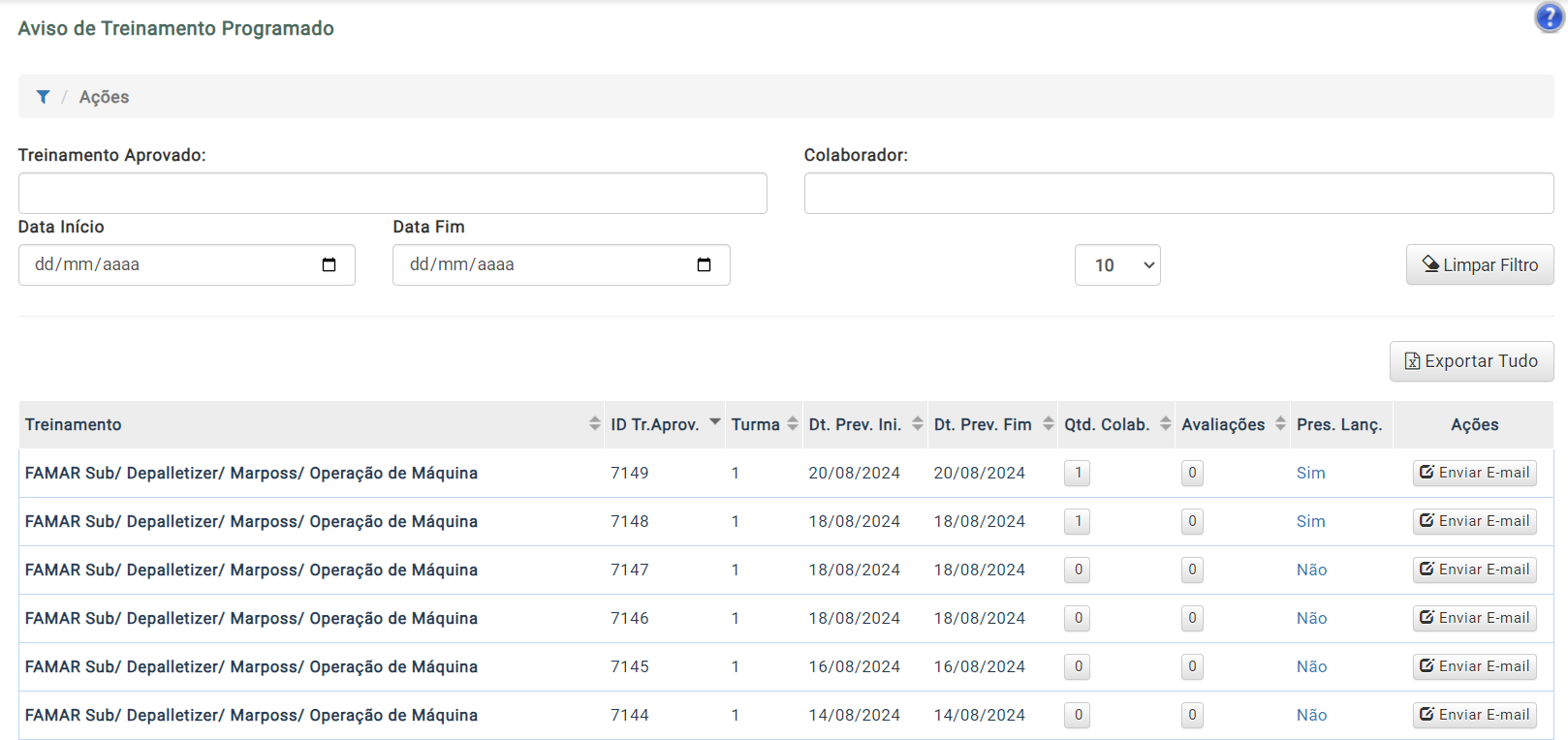This screenshot has height=740, width=1568.
Task: Send e-mail for training ID 7146
Action: [1474, 618]
